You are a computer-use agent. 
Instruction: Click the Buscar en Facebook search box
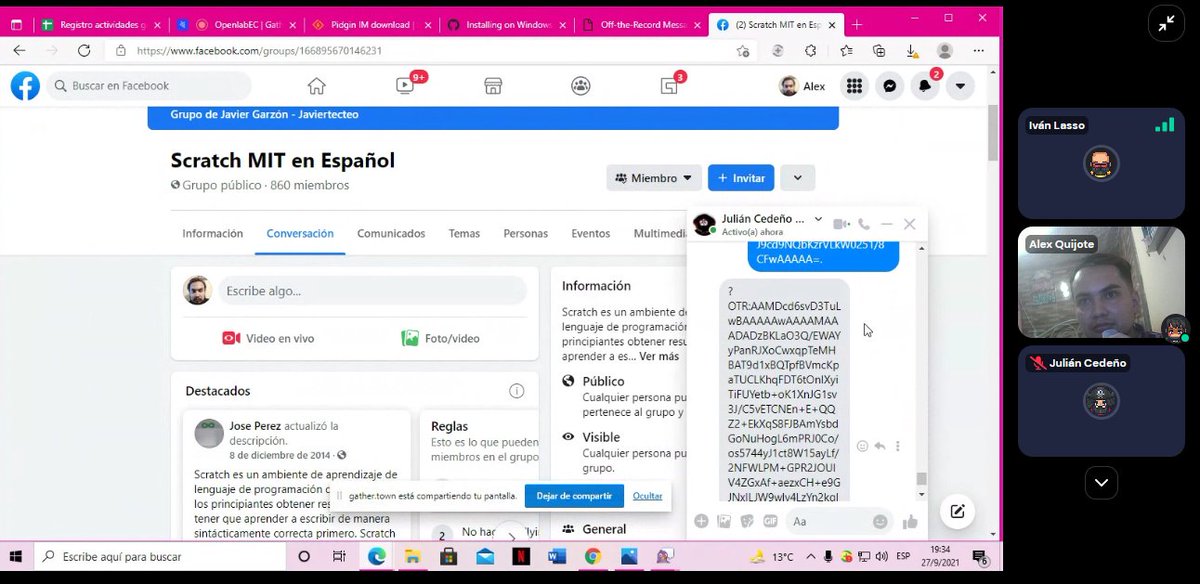pos(149,86)
